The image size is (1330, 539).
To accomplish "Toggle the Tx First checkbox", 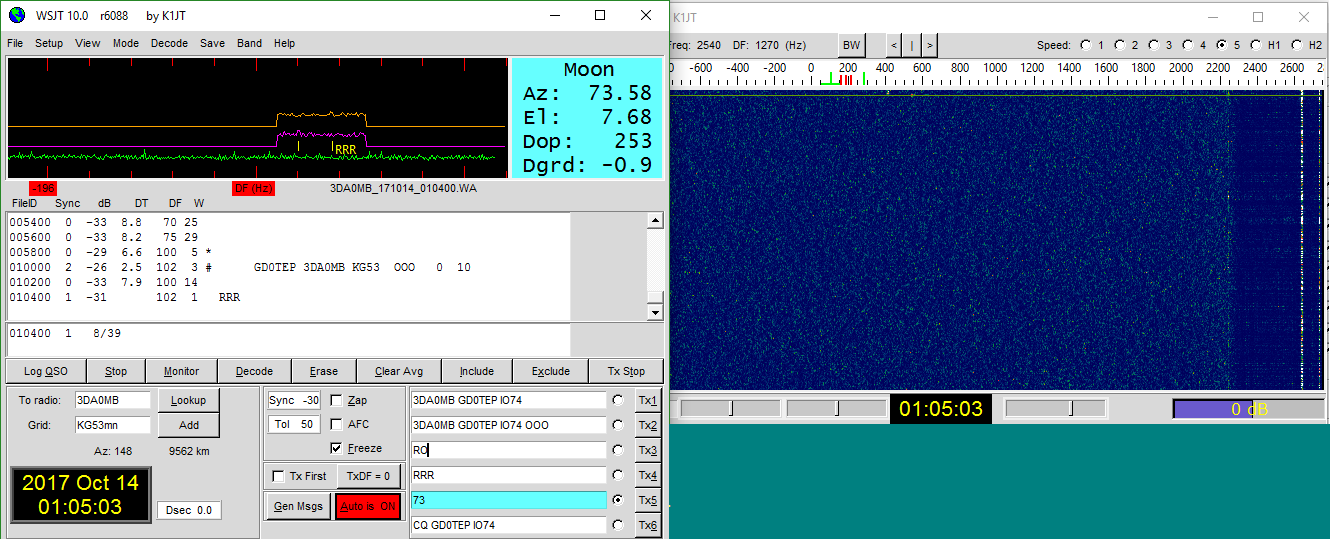I will tap(279, 476).
